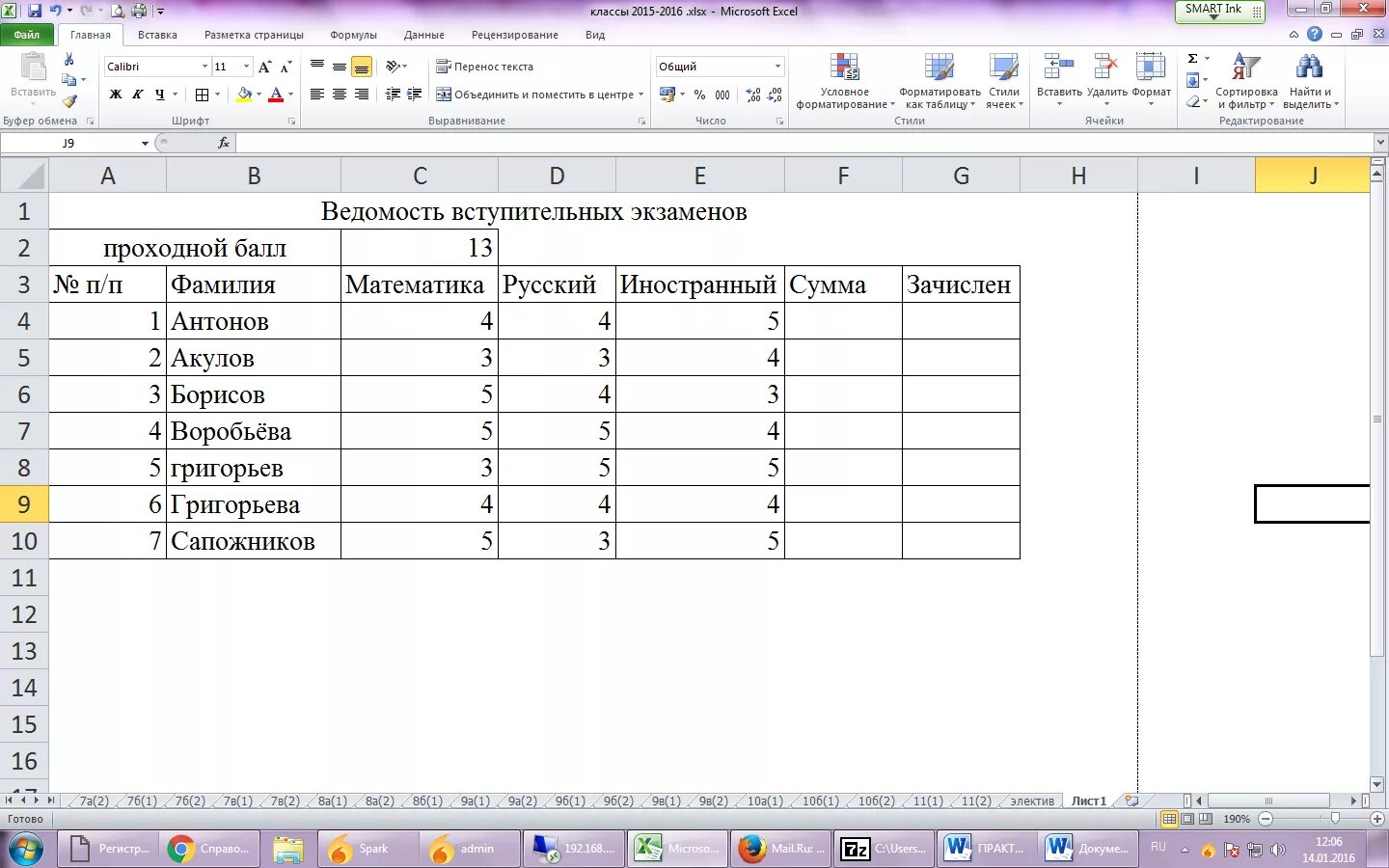
Task: Apply thousands separator 000 format
Action: 722,95
